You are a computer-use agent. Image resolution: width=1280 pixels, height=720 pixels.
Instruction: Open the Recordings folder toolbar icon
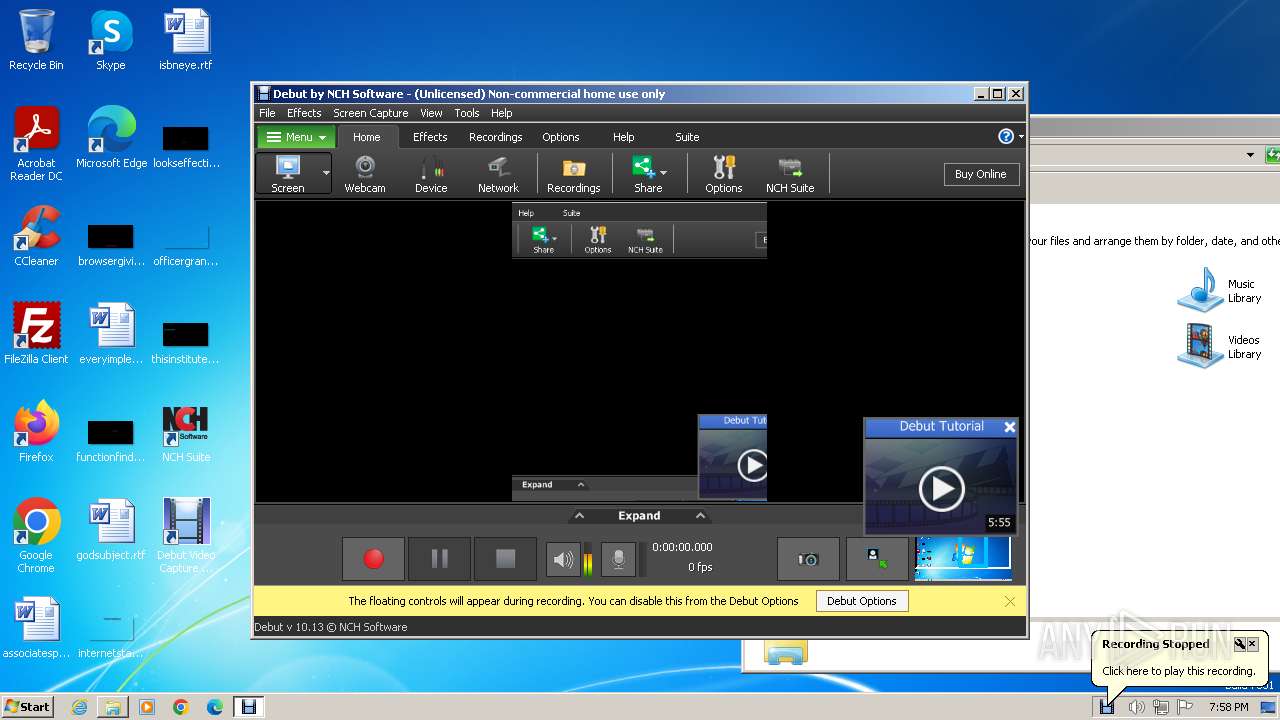coord(573,174)
